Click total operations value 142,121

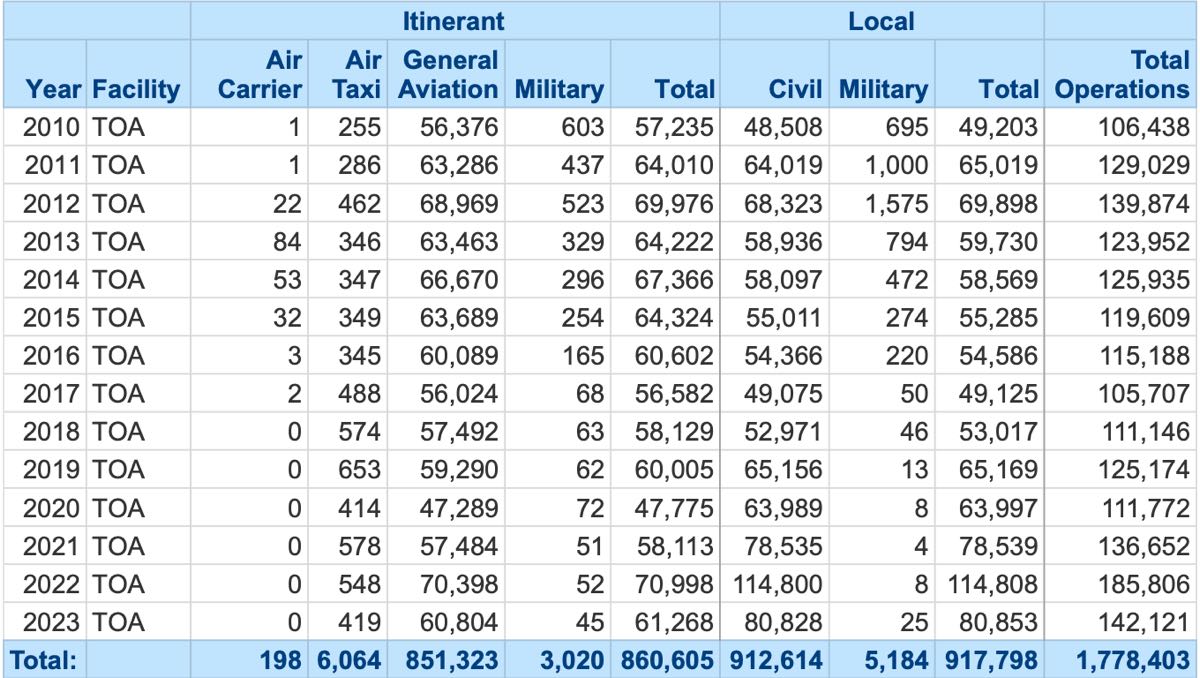[x=1146, y=620]
